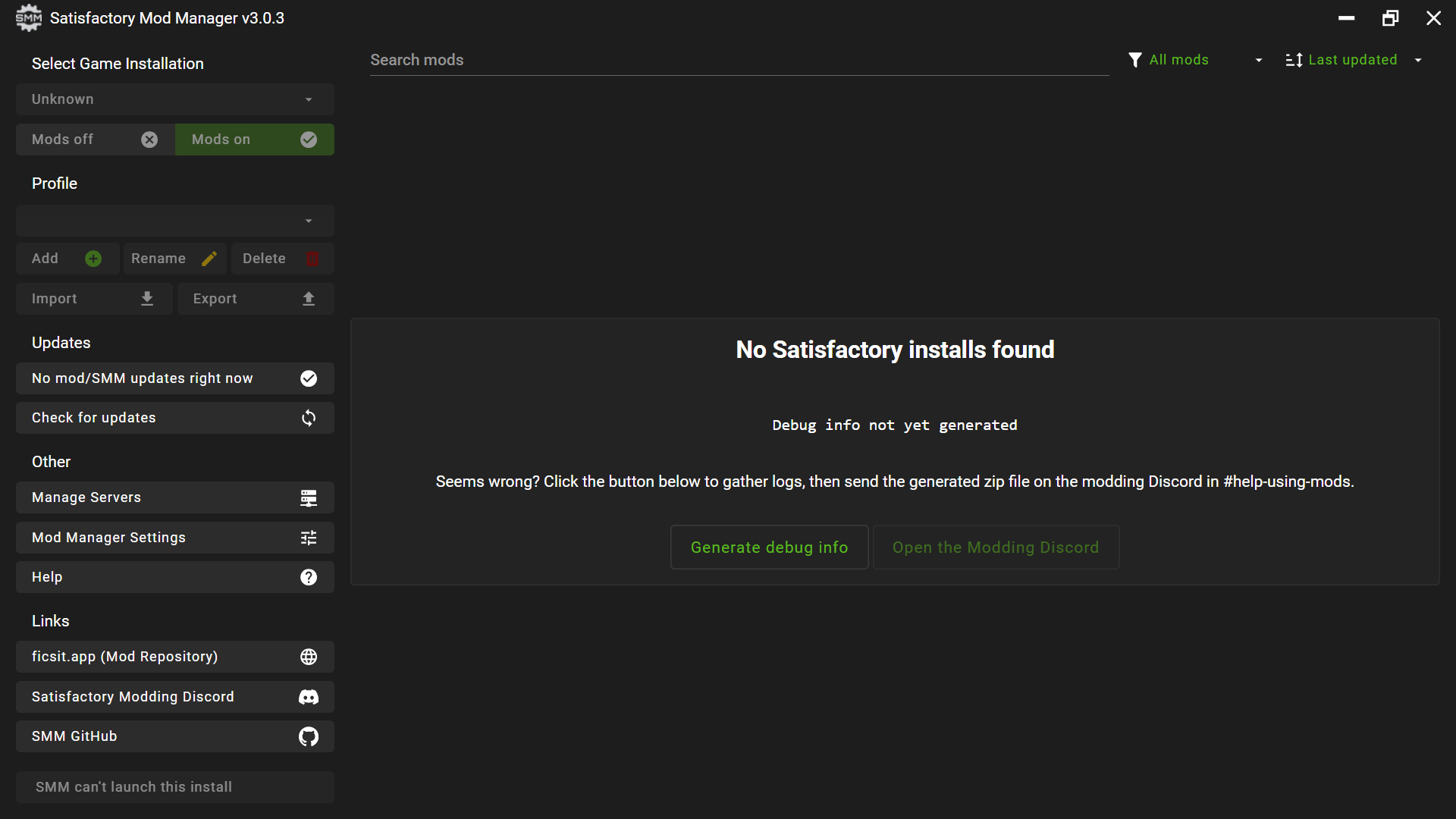Image resolution: width=1456 pixels, height=819 pixels.
Task: Click the filter funnel icon
Action: tap(1135, 60)
